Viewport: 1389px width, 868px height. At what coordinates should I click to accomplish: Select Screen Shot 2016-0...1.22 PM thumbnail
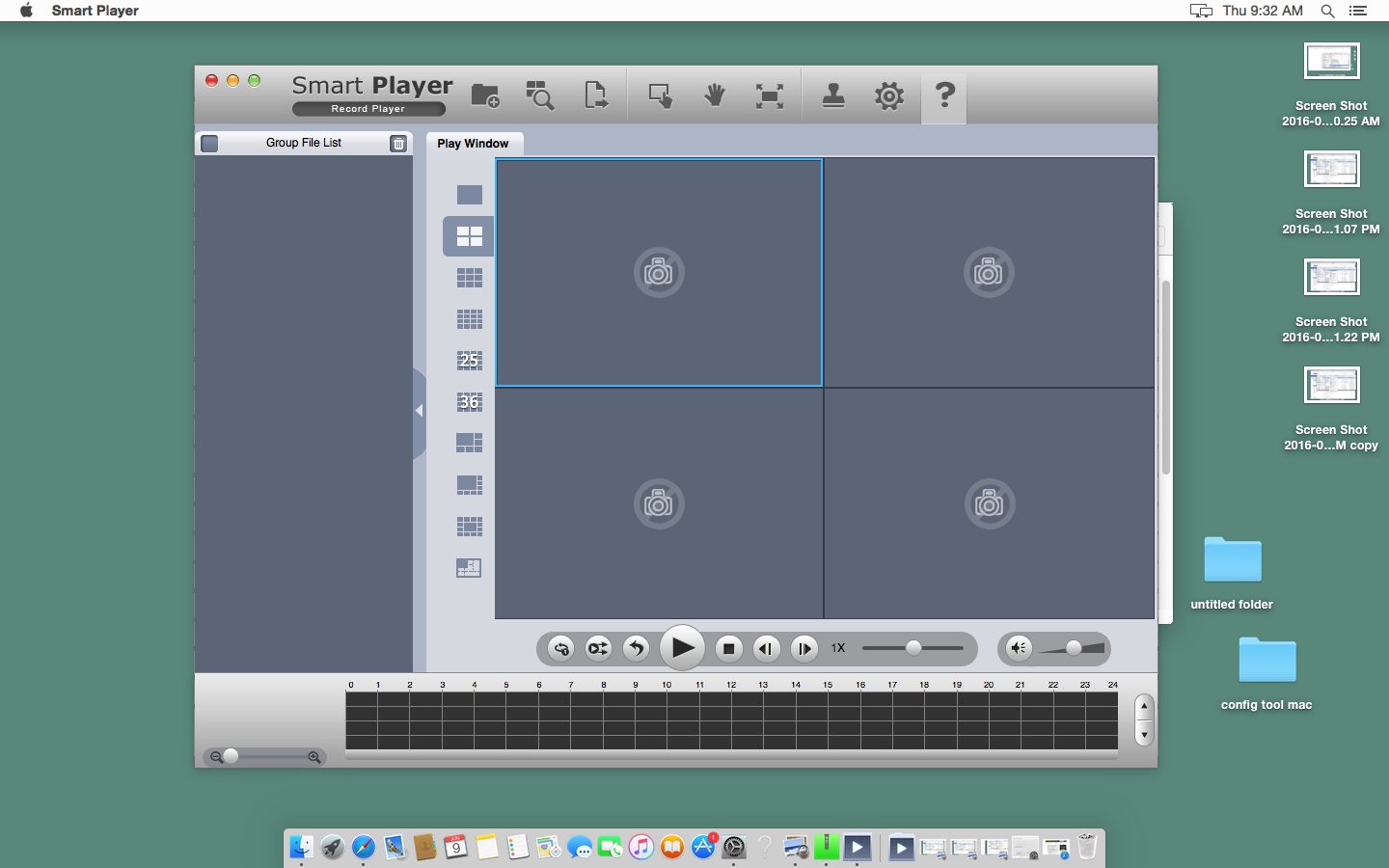1332,277
